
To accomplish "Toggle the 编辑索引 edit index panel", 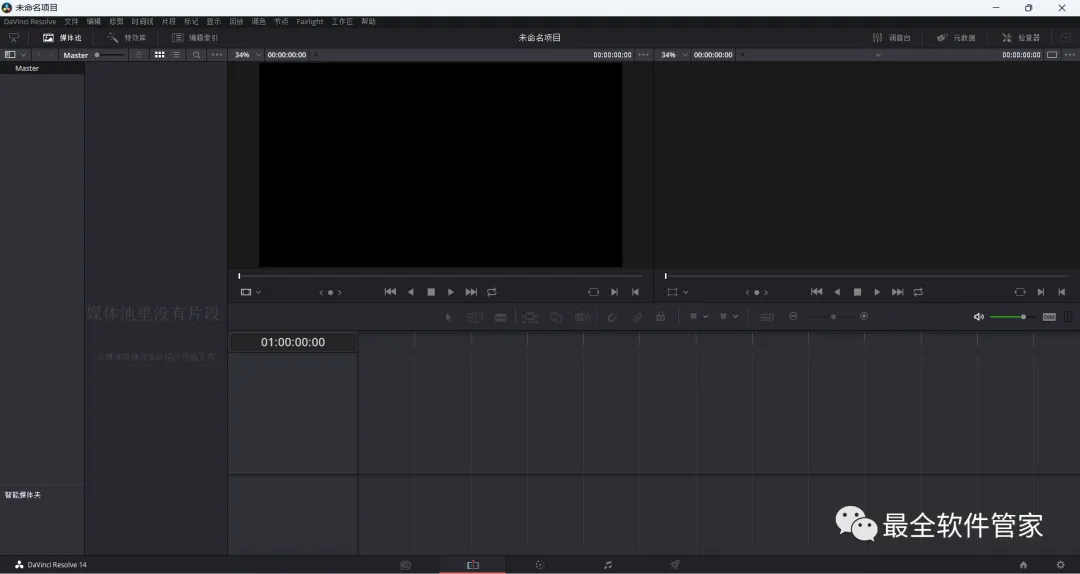I will coord(195,38).
